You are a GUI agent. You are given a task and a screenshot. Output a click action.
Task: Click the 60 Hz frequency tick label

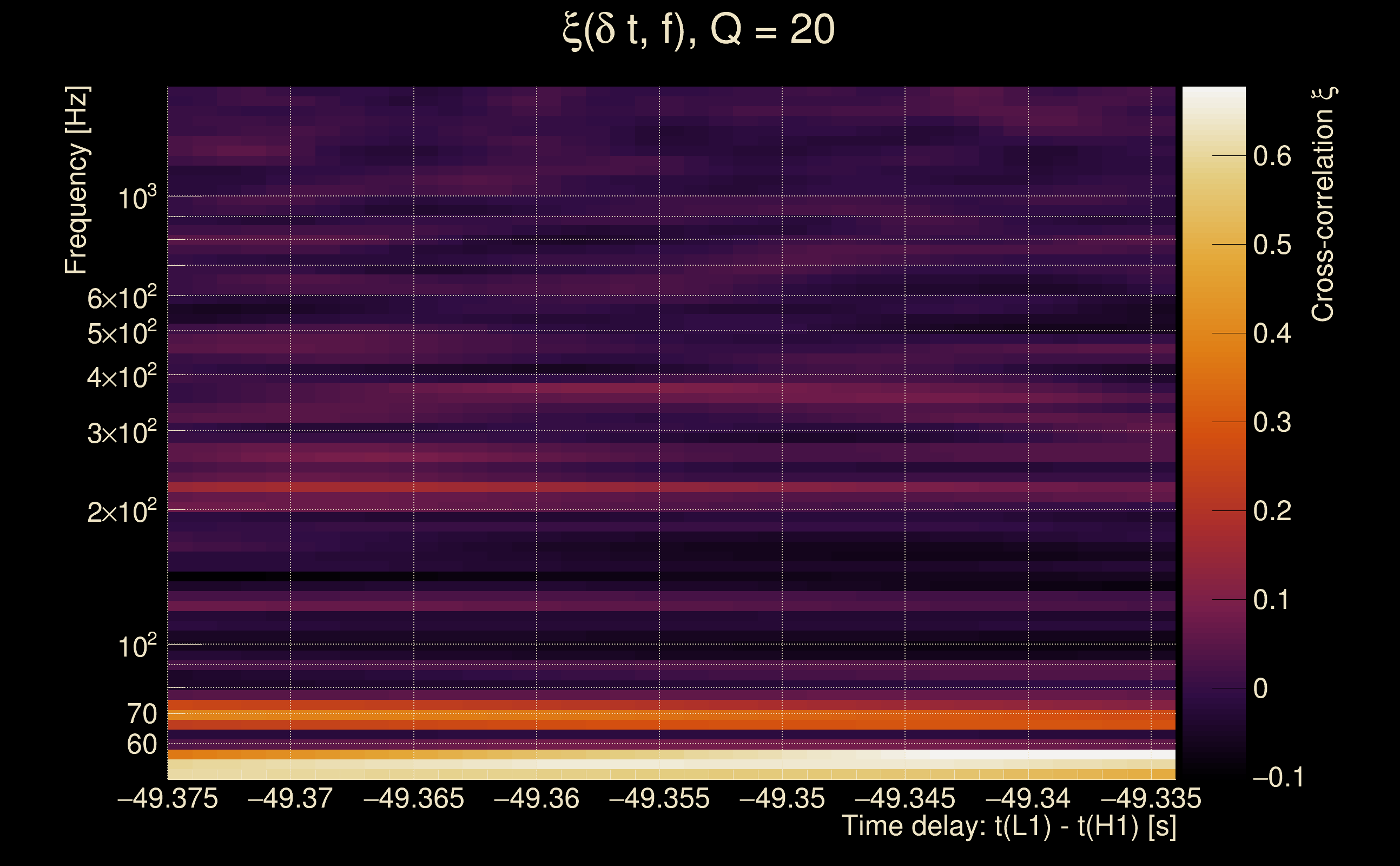point(141,745)
